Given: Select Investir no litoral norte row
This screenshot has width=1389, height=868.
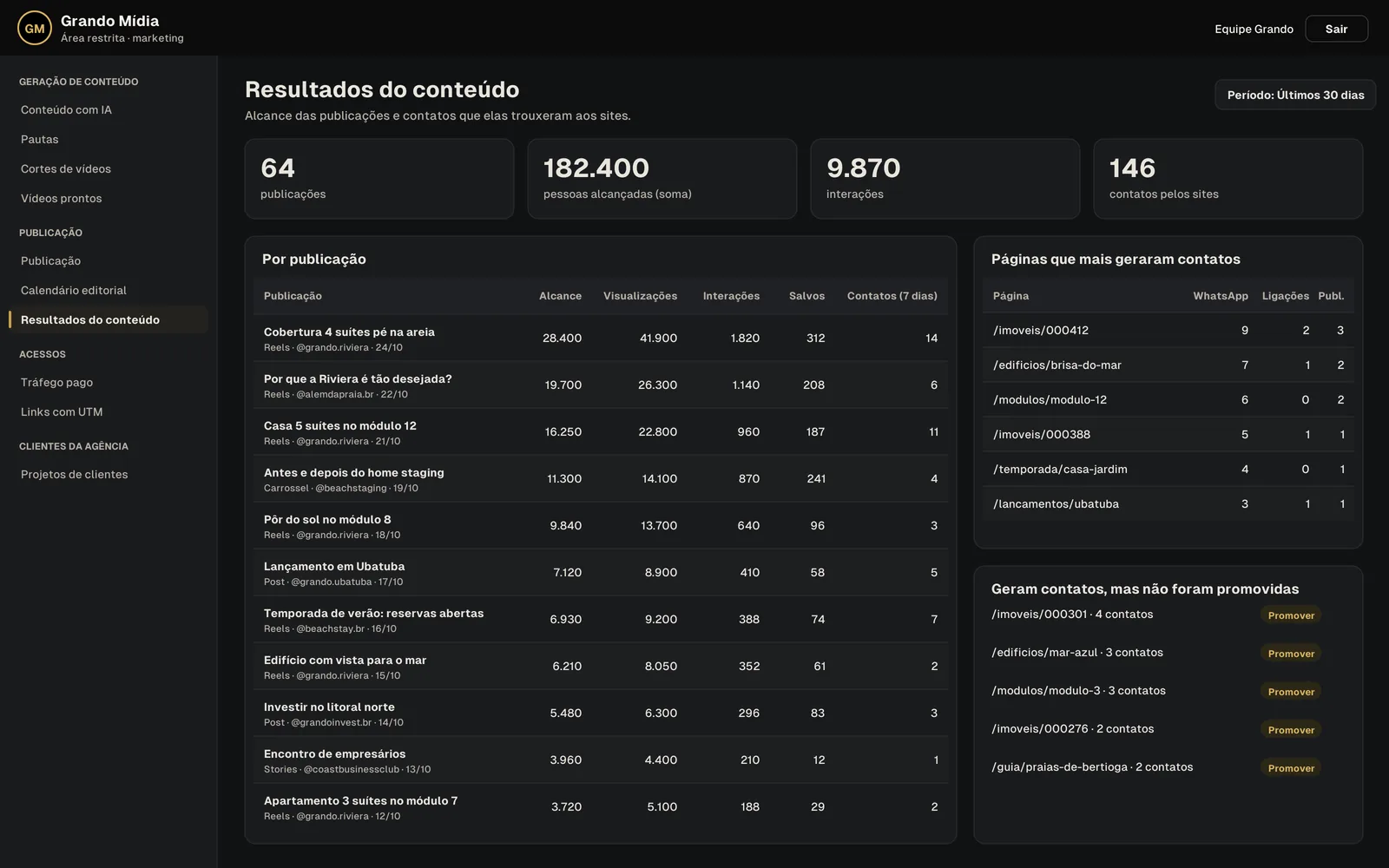Looking at the screenshot, I should (601, 713).
